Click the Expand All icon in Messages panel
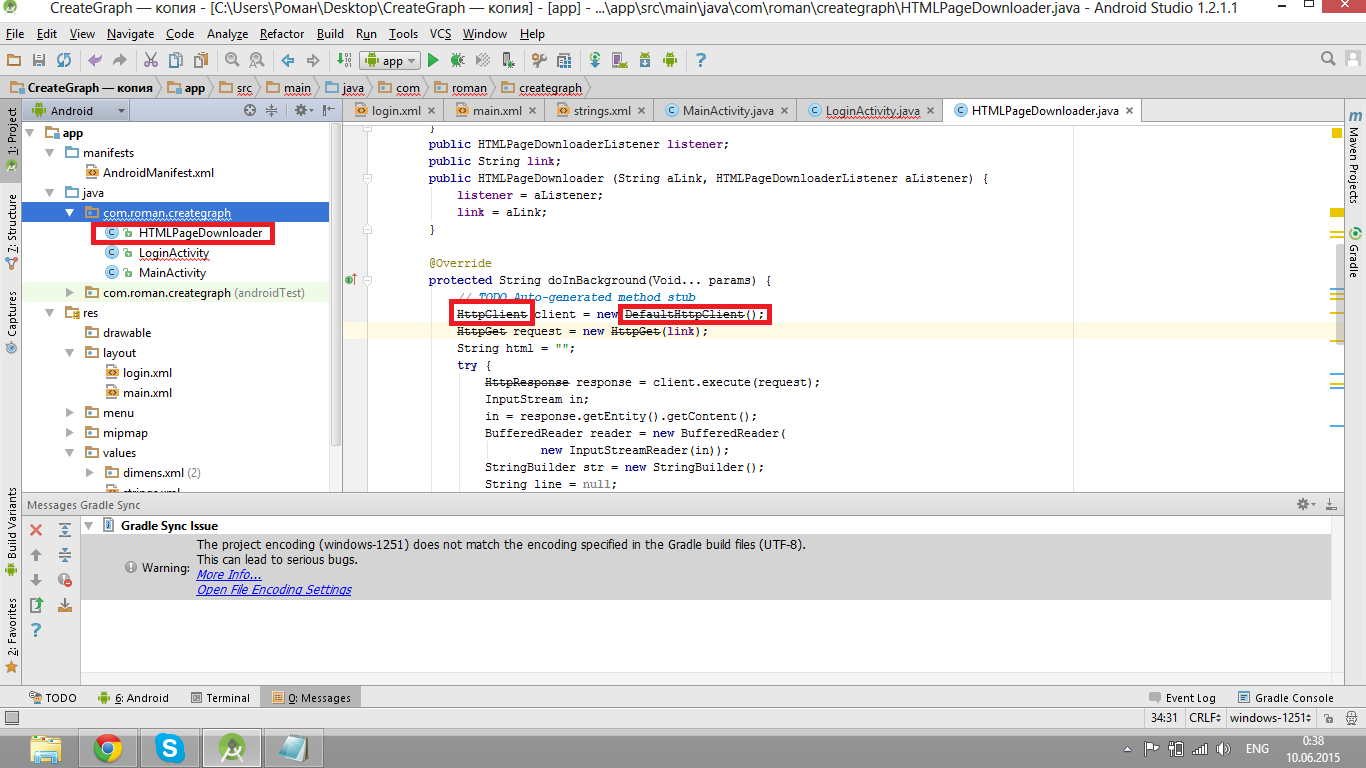 click(65, 530)
